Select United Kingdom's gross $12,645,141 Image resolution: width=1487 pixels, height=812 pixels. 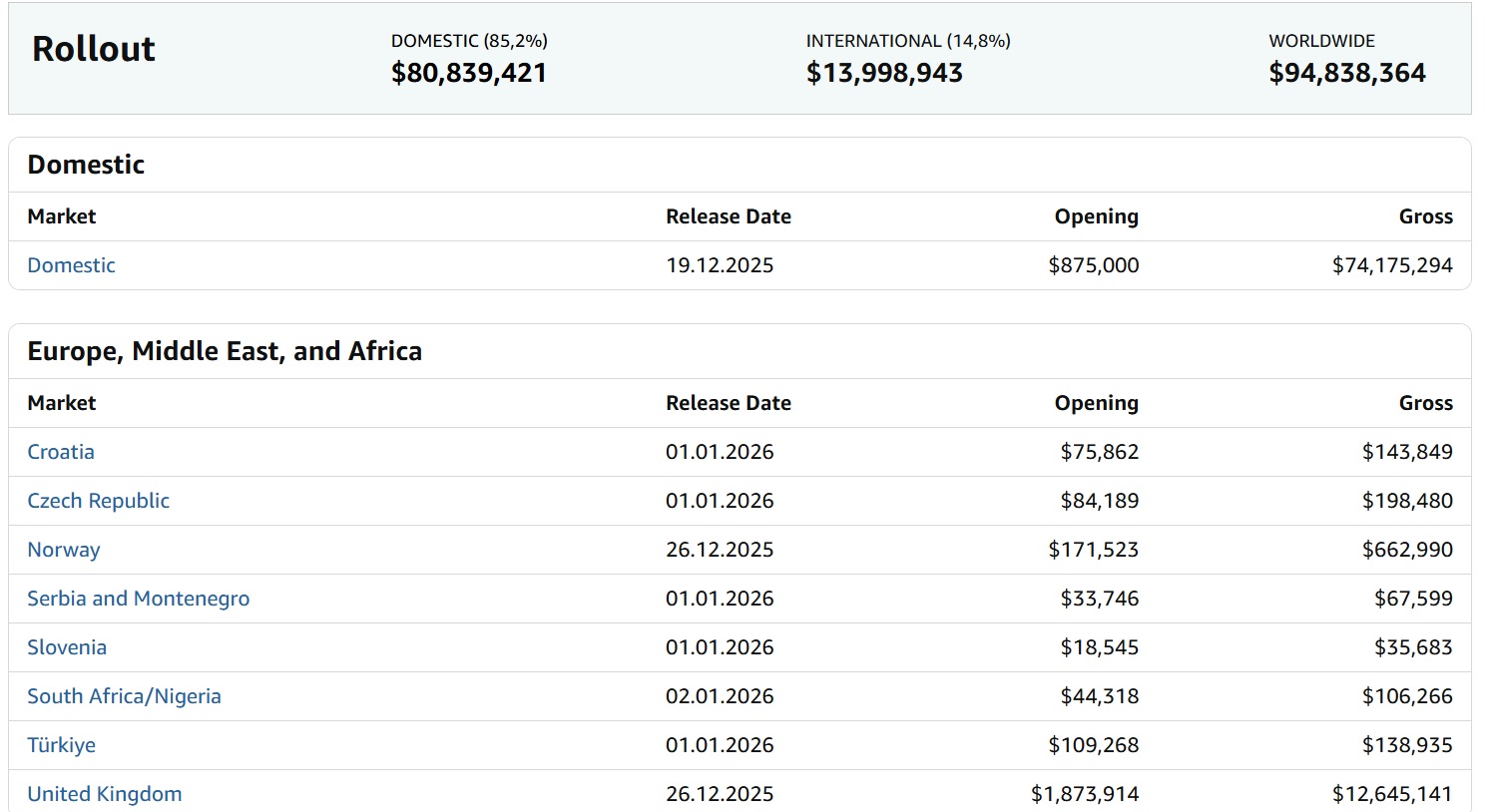click(1392, 794)
